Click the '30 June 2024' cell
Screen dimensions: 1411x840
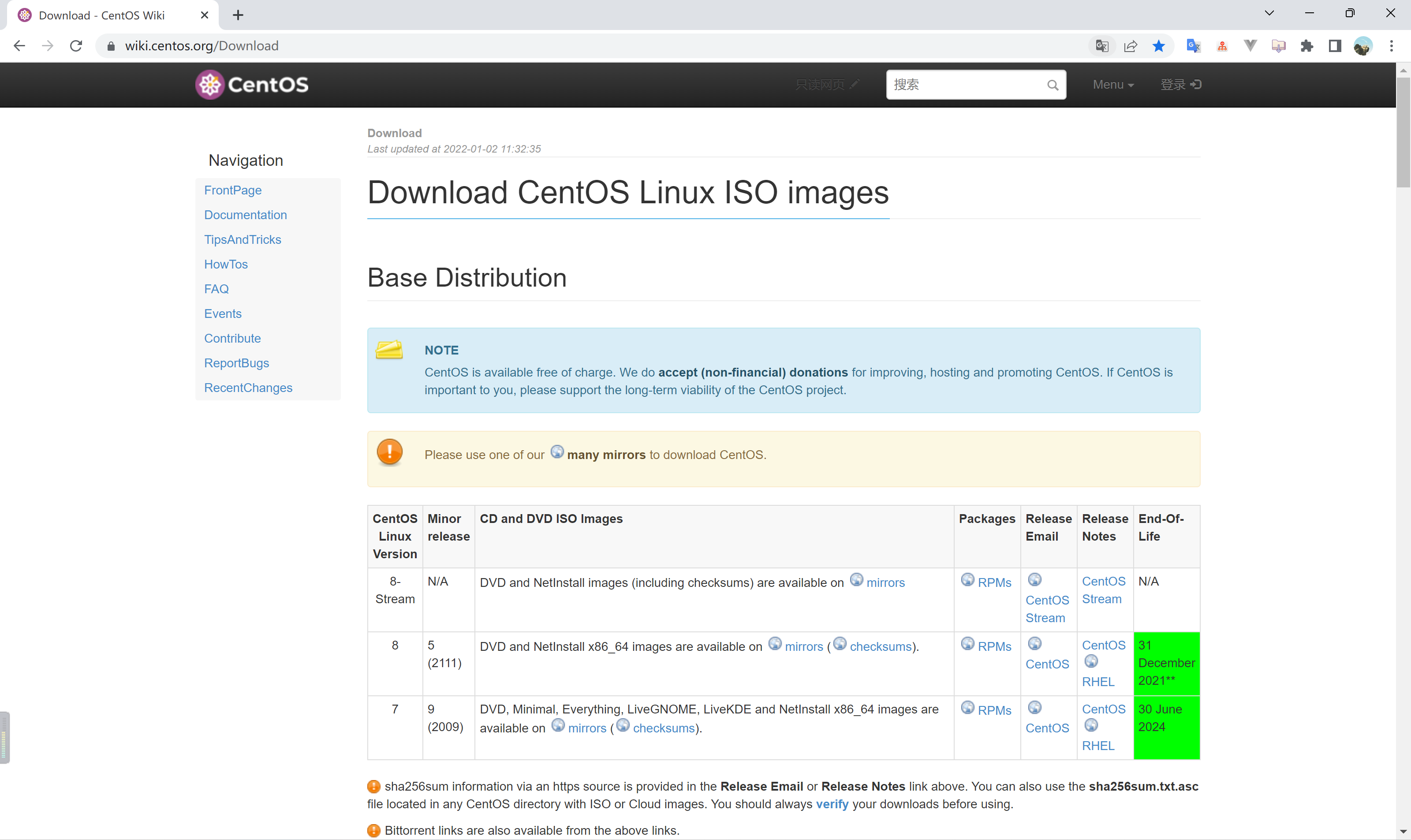point(1166,728)
